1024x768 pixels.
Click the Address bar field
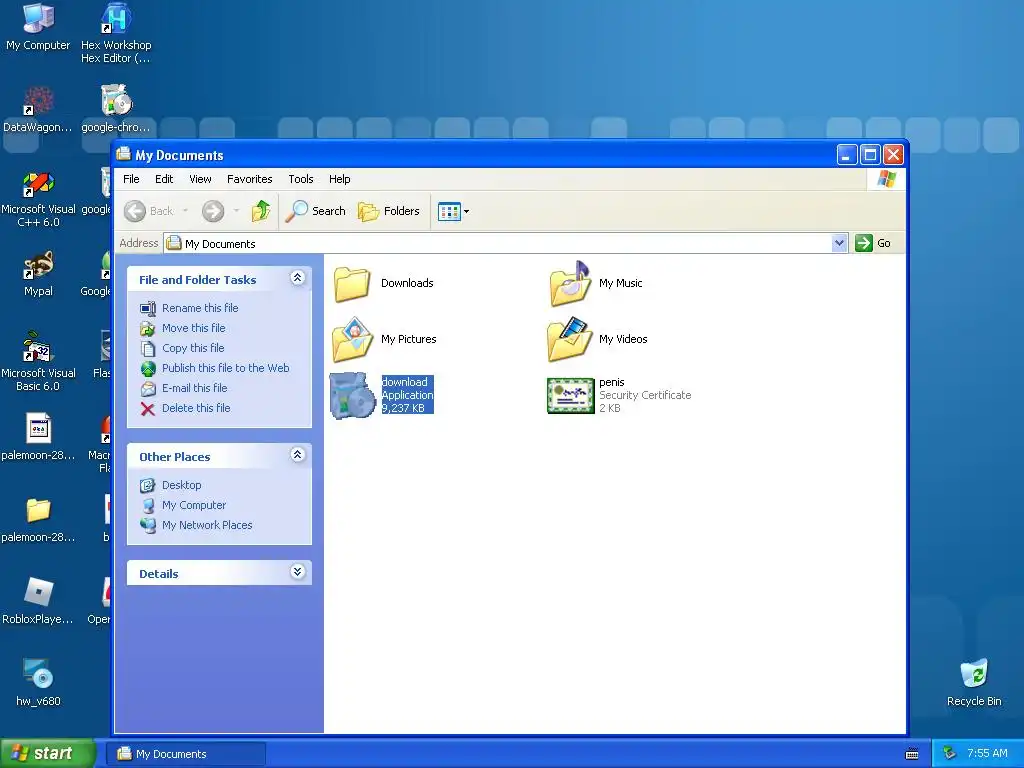click(498, 244)
